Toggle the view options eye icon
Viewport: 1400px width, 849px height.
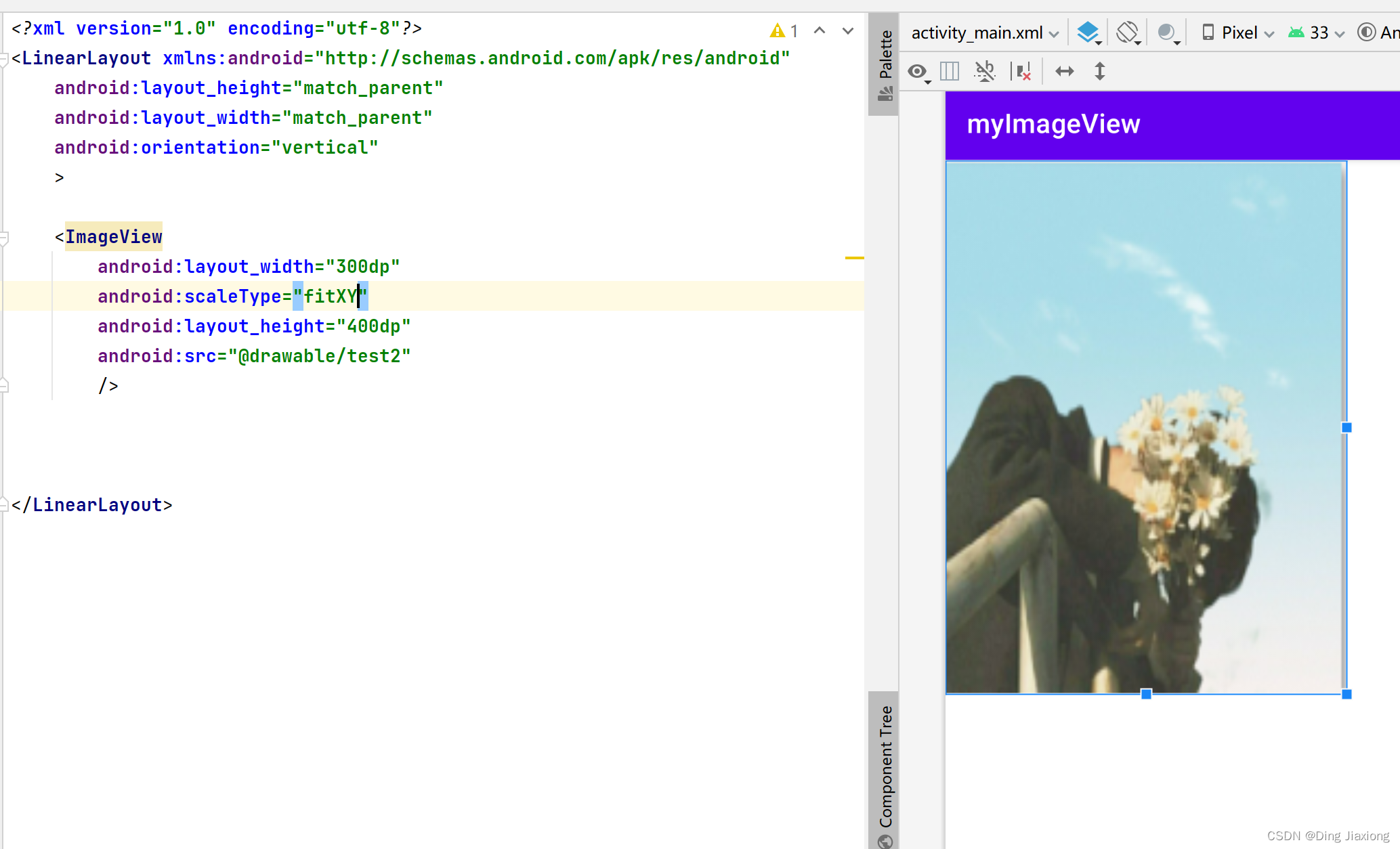coord(918,71)
